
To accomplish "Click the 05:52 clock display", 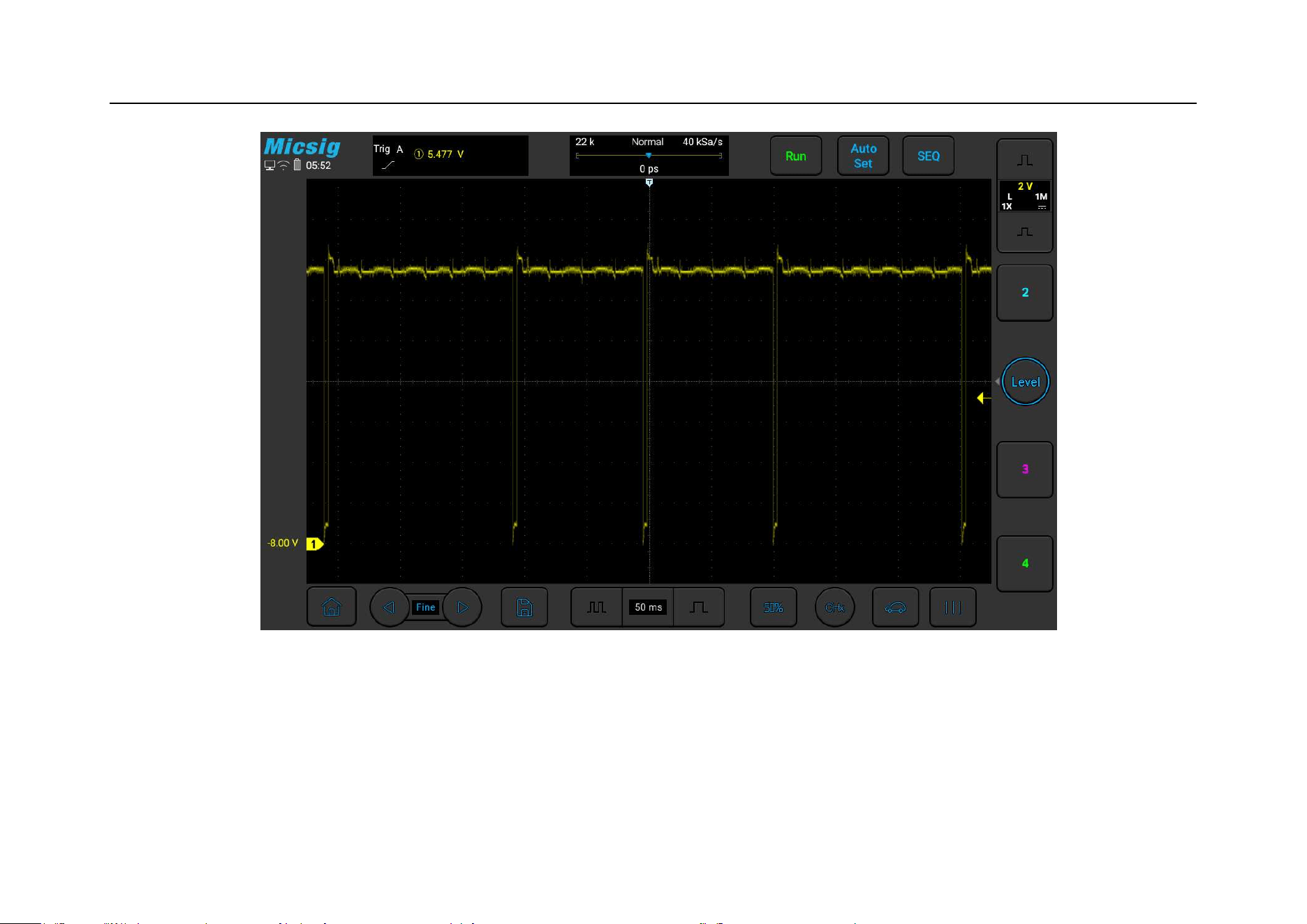I will click(x=318, y=165).
